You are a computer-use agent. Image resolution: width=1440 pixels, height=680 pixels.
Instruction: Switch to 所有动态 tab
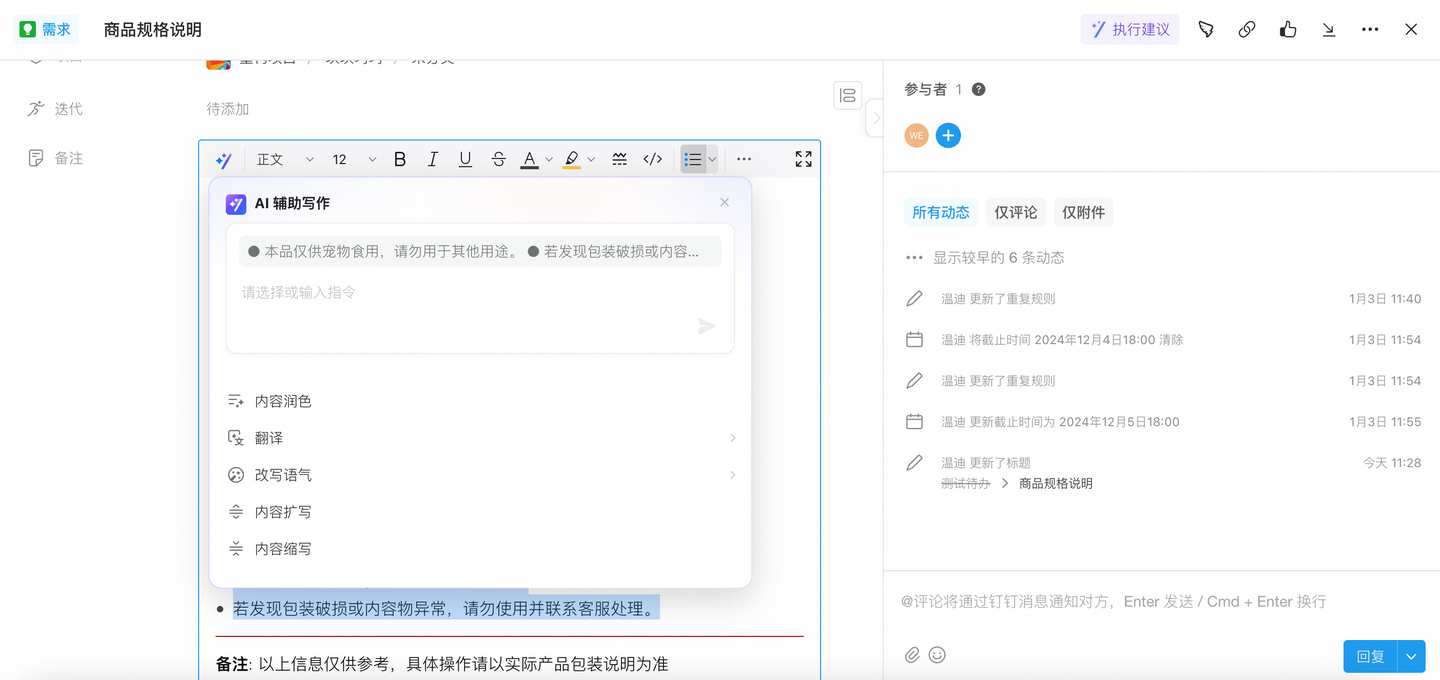click(x=941, y=212)
